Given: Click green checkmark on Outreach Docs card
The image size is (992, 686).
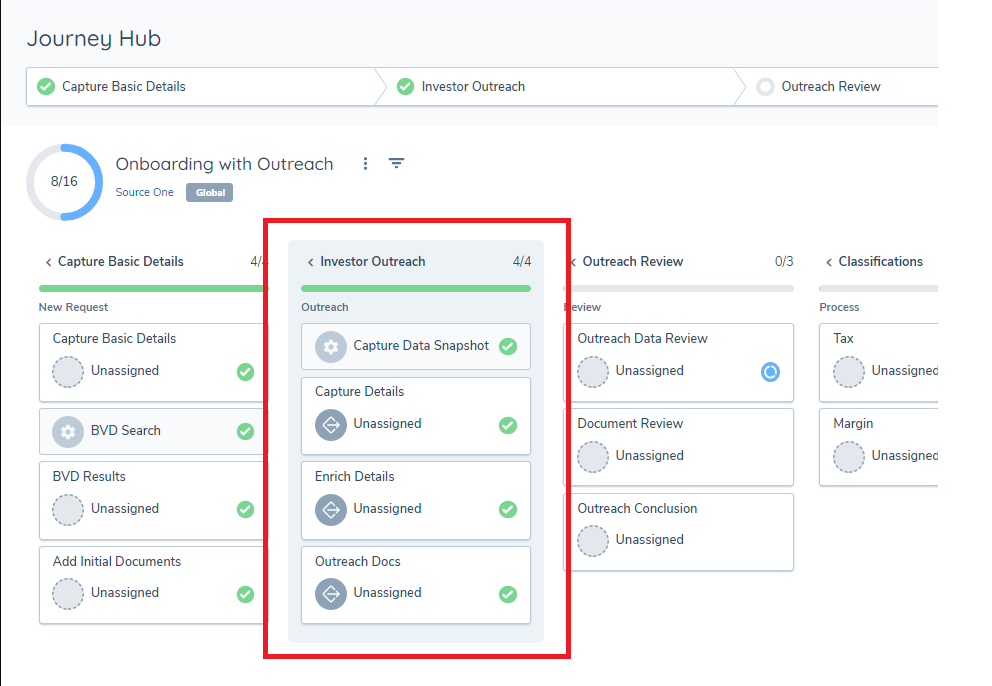Looking at the screenshot, I should point(508,594).
